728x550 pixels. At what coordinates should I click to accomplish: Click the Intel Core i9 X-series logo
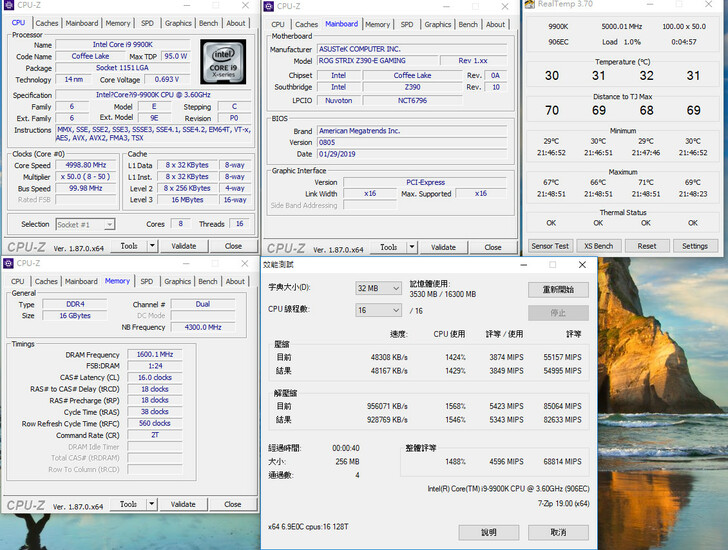(x=224, y=62)
